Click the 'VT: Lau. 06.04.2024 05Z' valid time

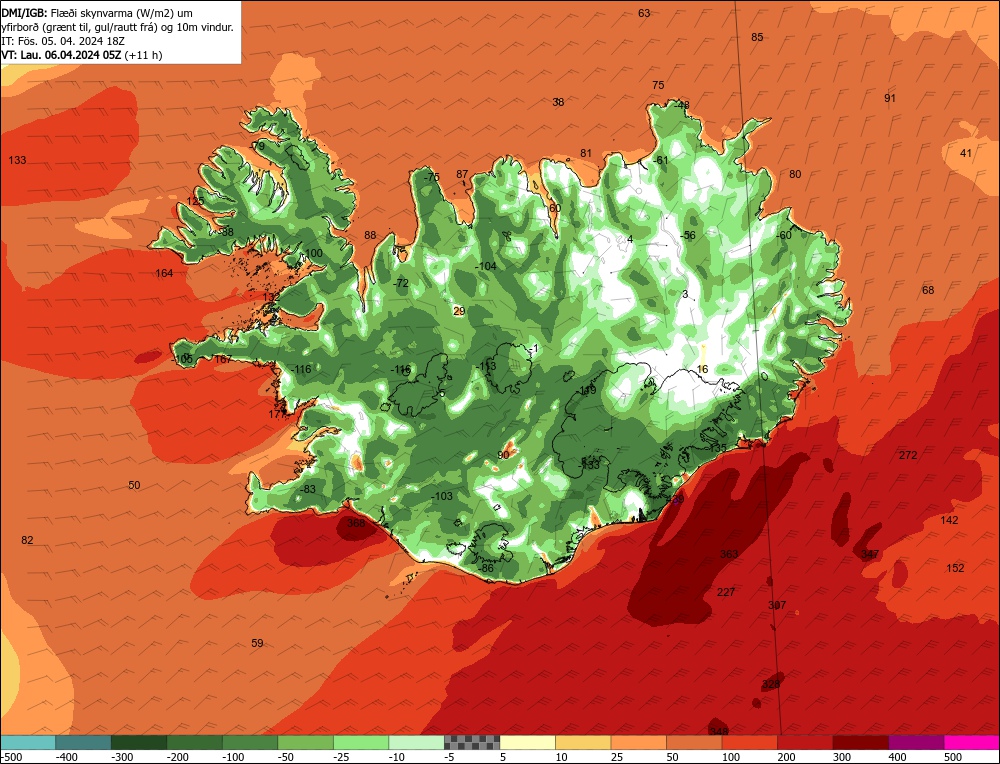[x=61, y=55]
